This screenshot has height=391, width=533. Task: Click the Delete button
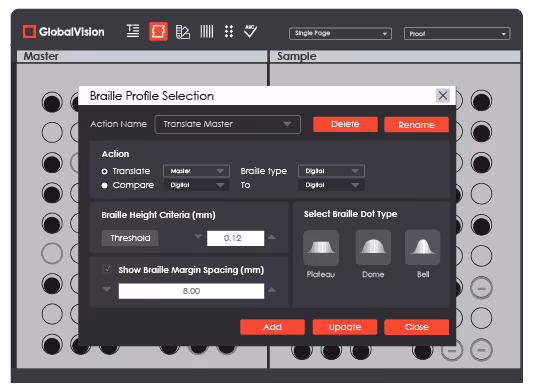point(345,124)
